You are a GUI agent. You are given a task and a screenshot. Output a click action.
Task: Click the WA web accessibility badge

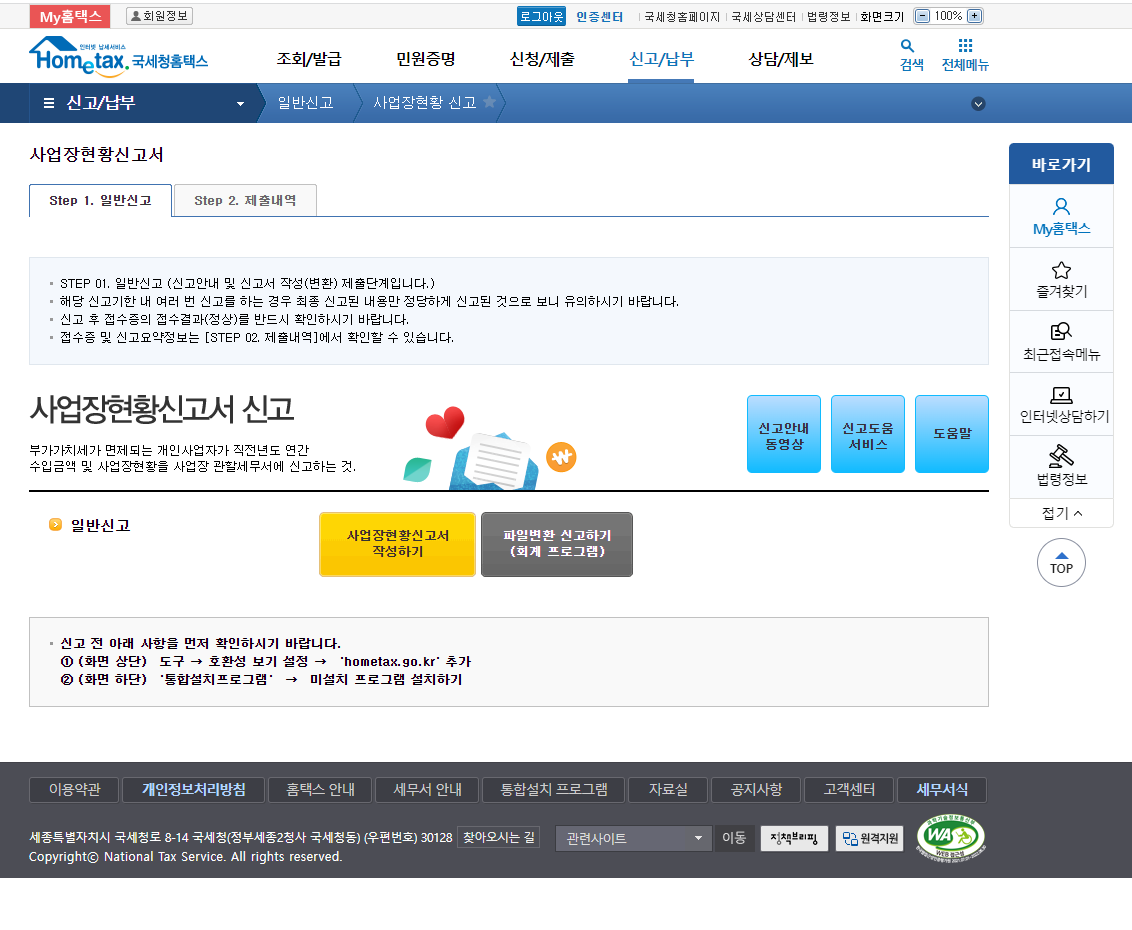pos(950,838)
